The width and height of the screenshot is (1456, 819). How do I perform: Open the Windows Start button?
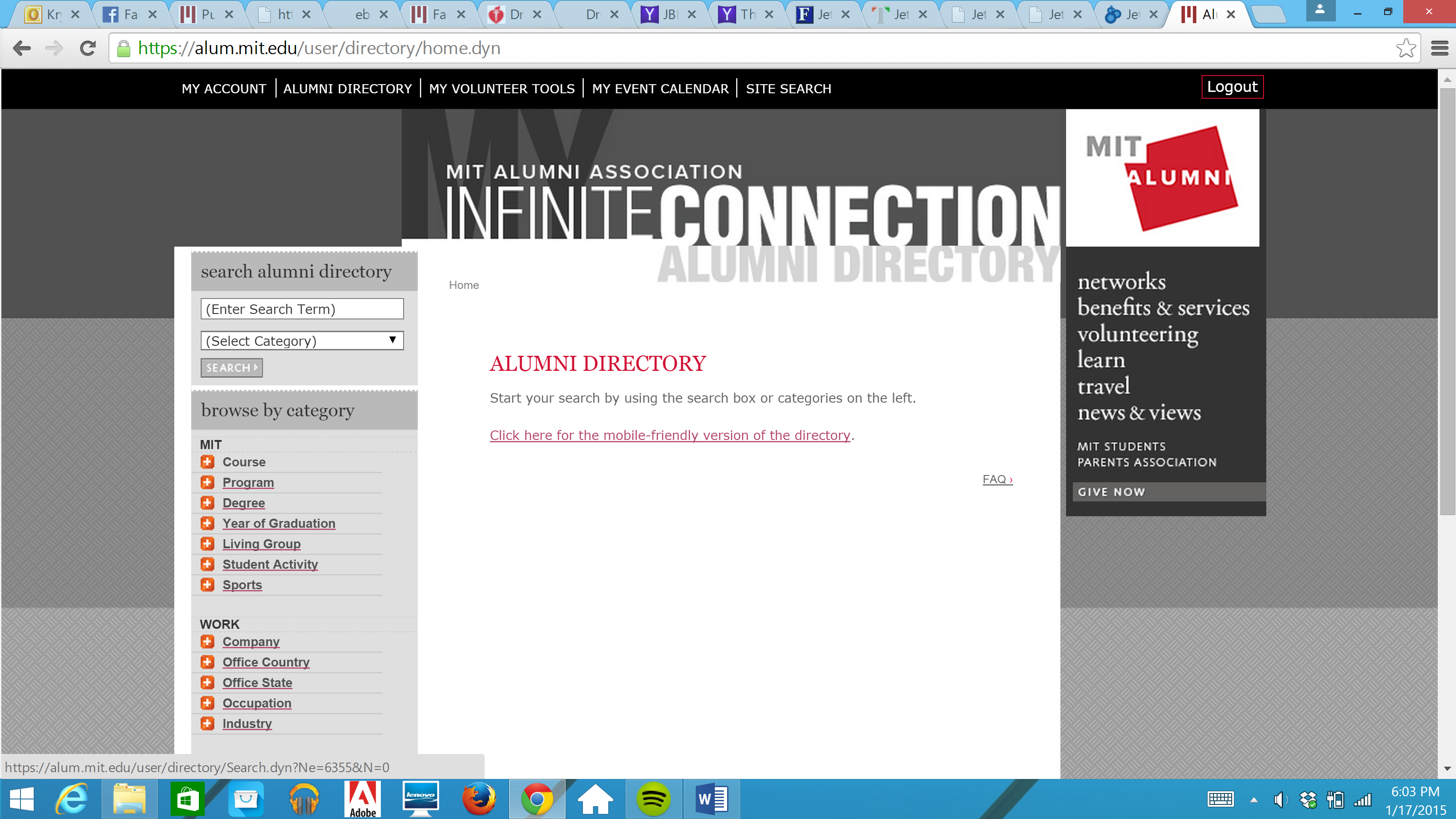pos(22,799)
